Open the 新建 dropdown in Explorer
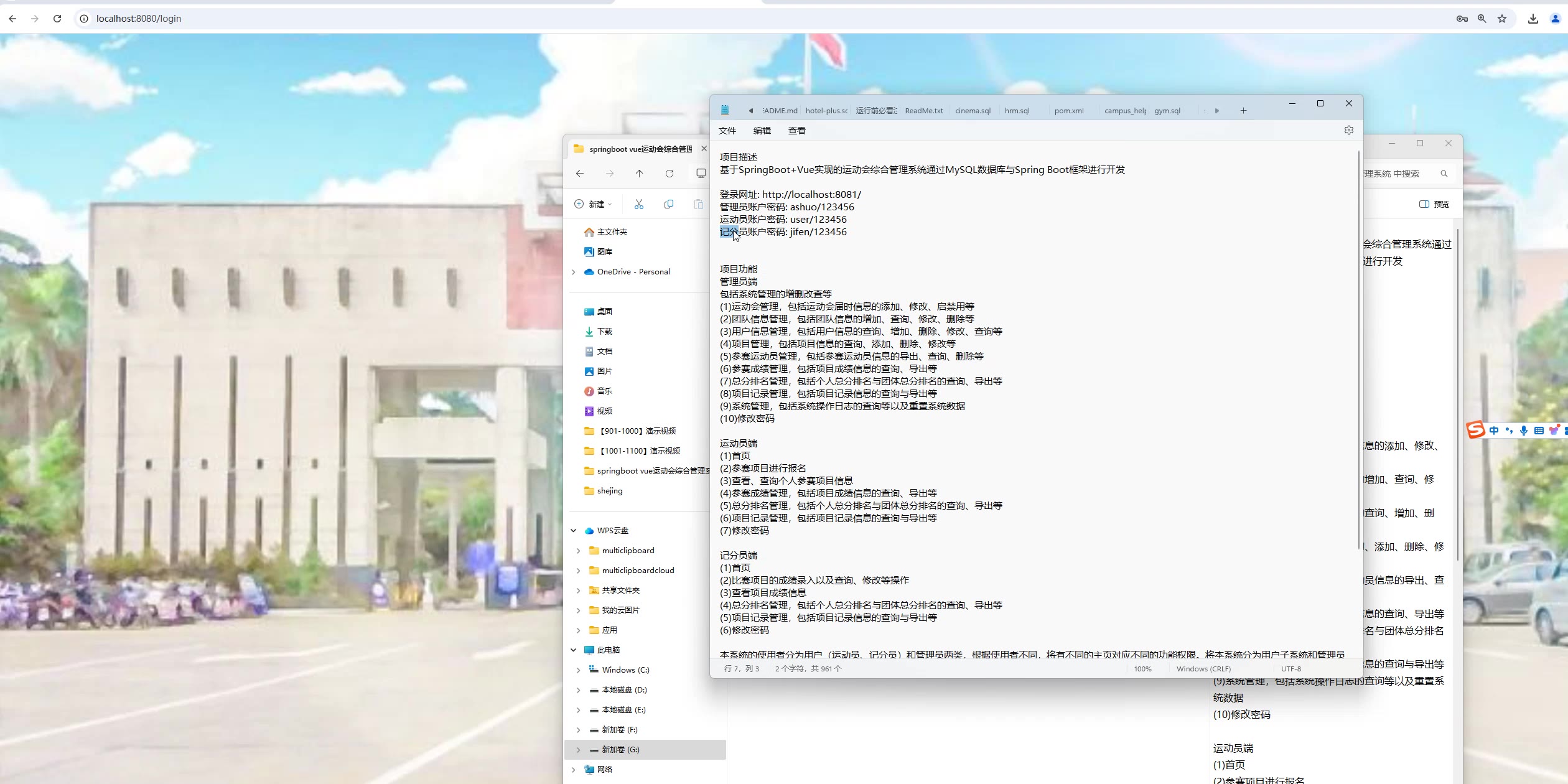1568x784 pixels. (594, 204)
